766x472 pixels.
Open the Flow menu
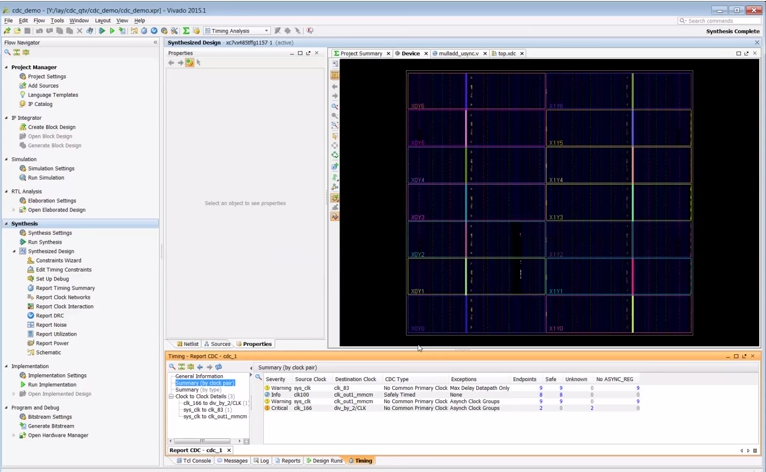point(39,21)
